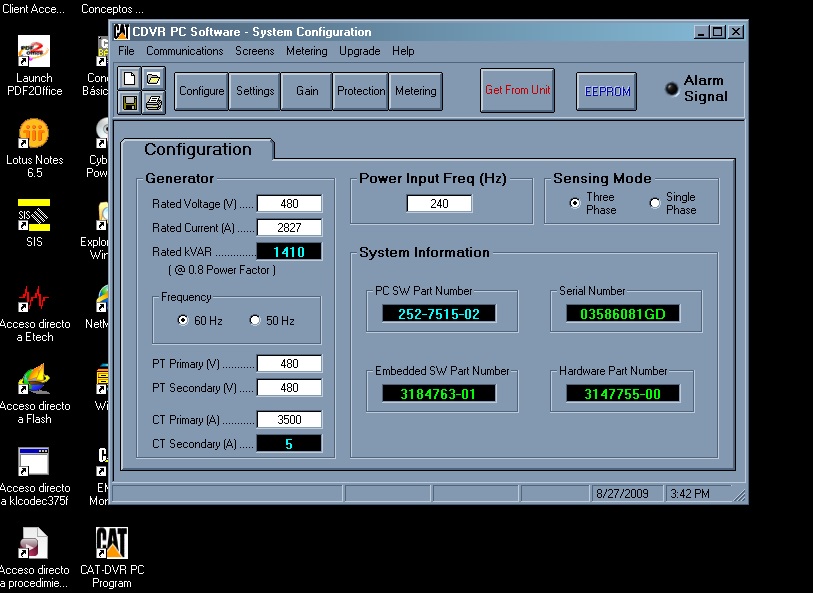The width and height of the screenshot is (813, 593).
Task: Select the 60 Hz frequency option
Action: tap(183, 321)
